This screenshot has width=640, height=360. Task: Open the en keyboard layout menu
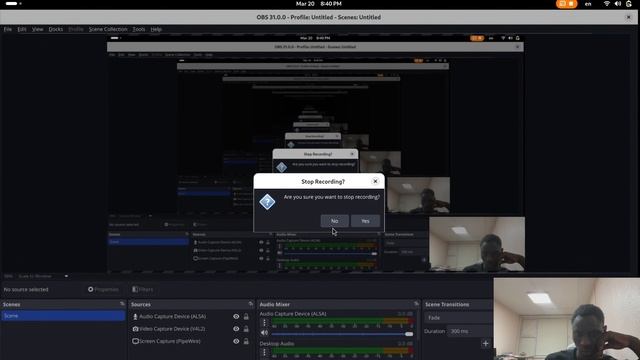click(x=588, y=4)
